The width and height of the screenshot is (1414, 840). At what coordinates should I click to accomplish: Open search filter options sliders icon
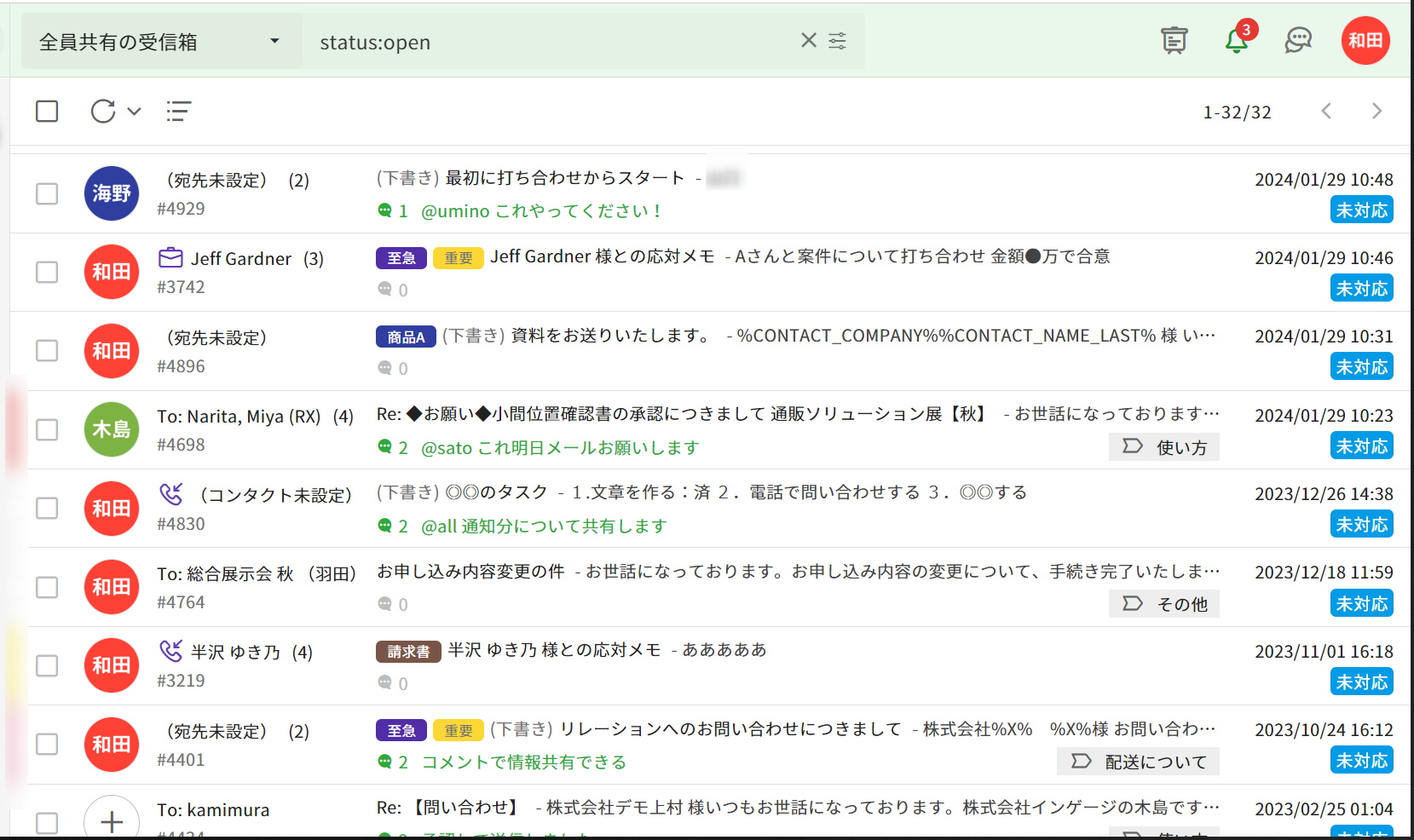(838, 41)
